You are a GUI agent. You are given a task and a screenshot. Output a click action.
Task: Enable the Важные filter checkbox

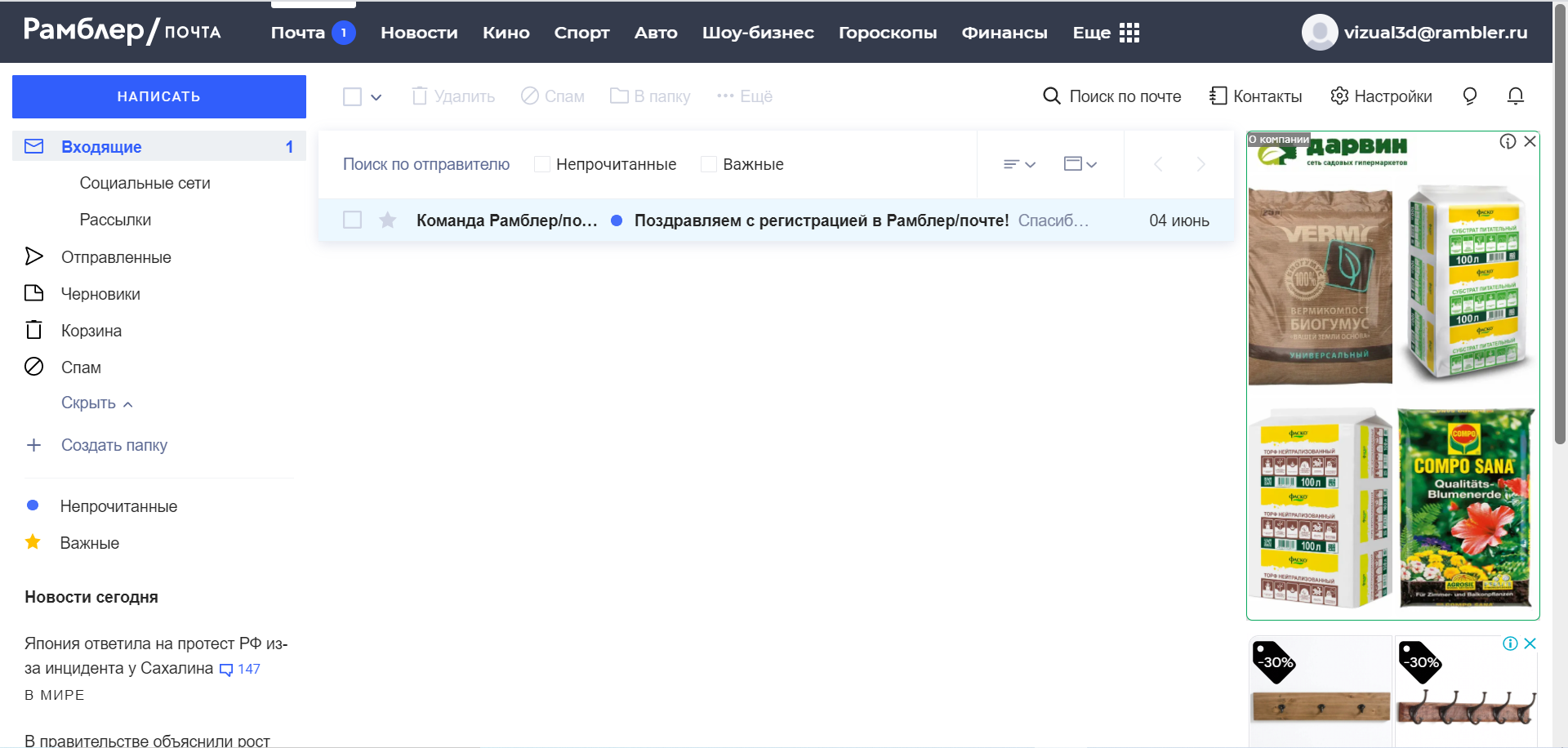709,164
